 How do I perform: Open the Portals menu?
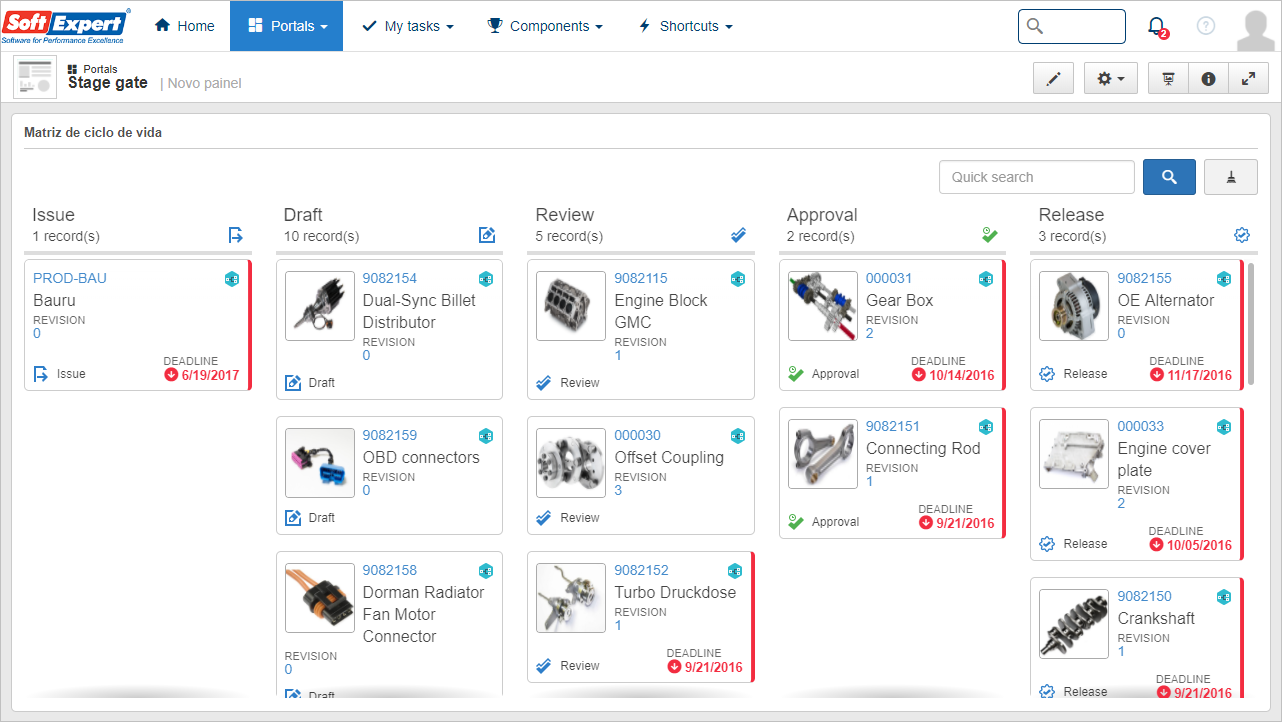(x=287, y=26)
